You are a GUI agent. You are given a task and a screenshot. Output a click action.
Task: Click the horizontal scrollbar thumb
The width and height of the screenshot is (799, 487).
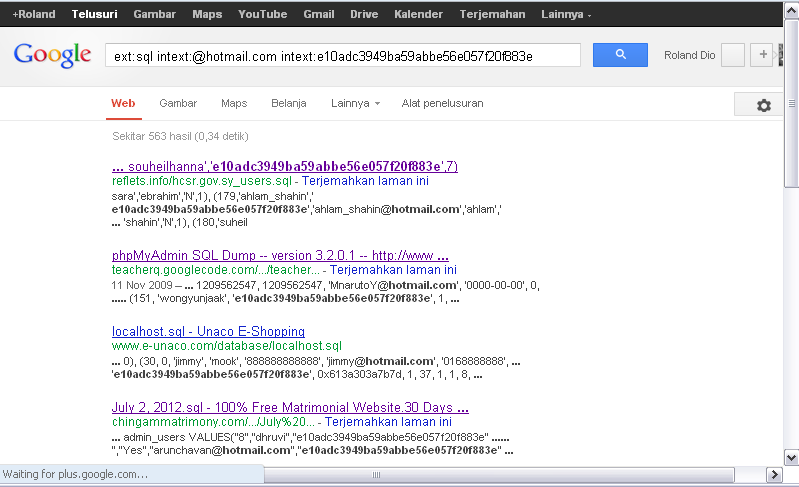pyautogui.click(x=499, y=475)
